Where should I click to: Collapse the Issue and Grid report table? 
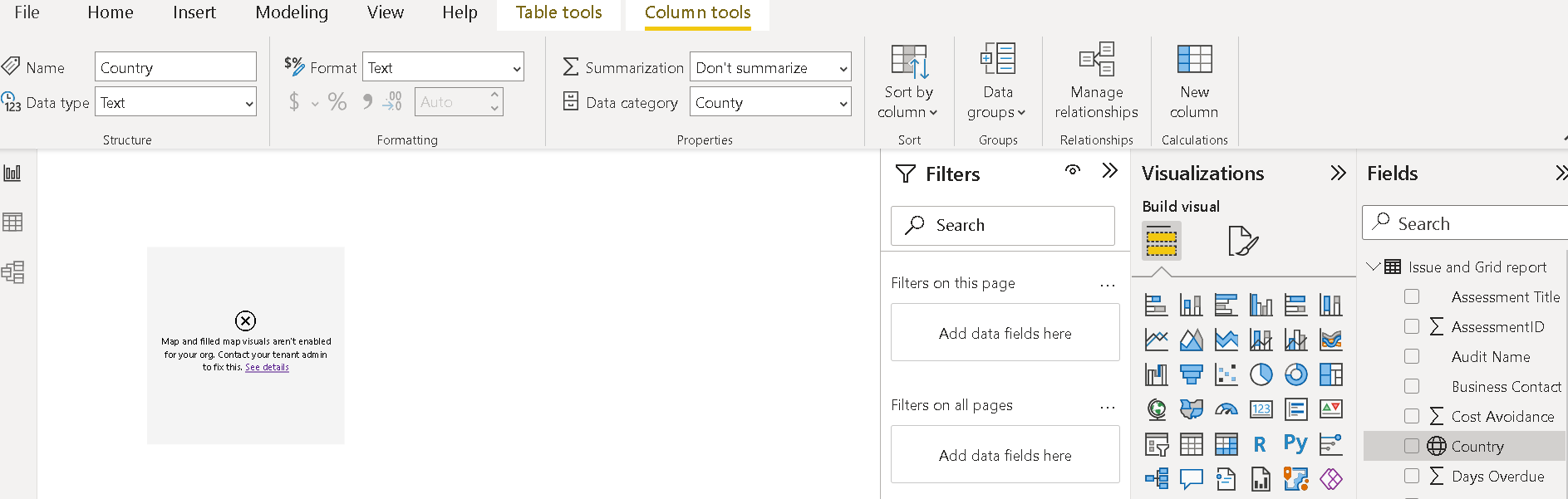[x=1374, y=267]
